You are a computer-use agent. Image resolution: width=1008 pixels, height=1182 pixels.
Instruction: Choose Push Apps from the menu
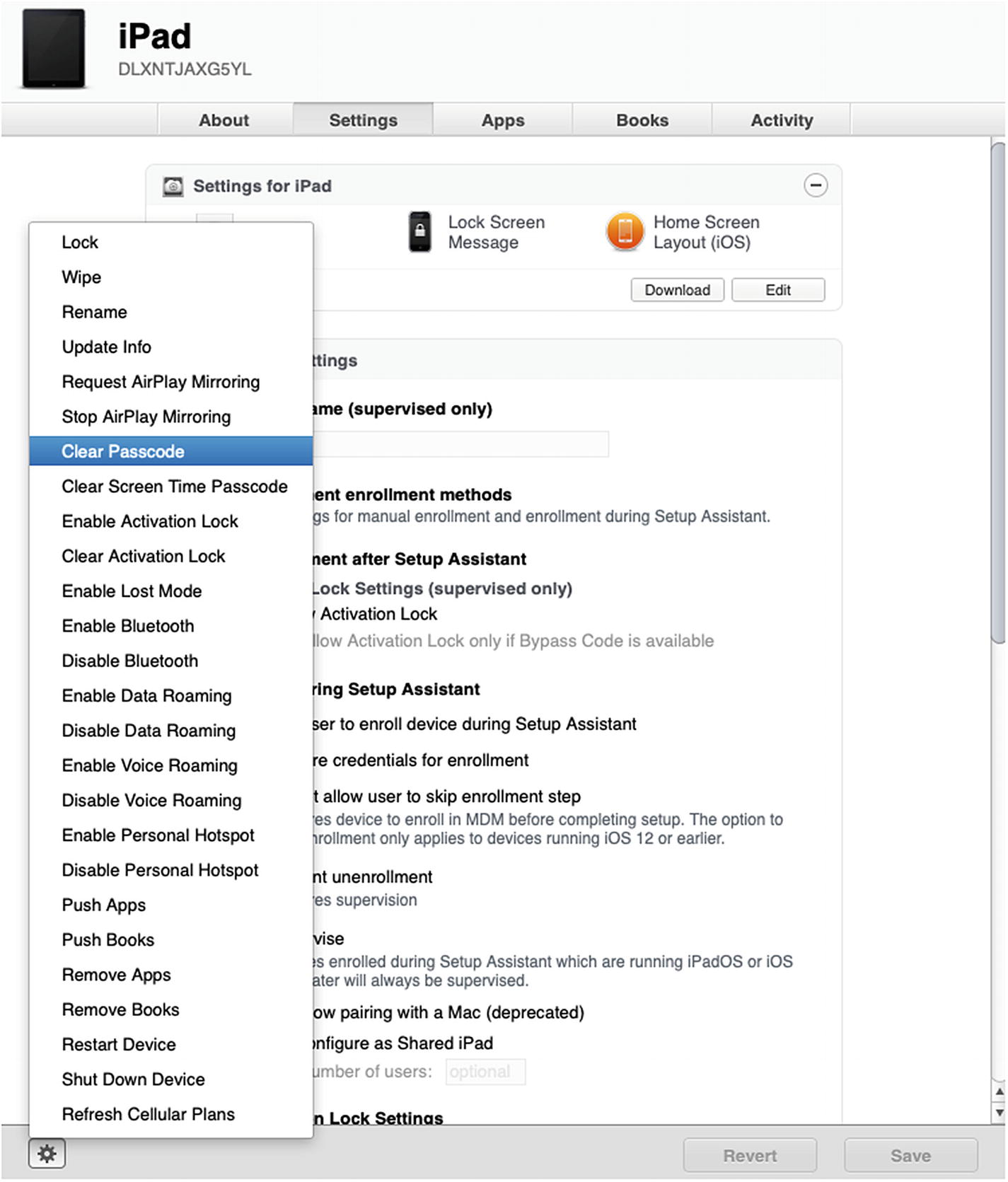(171, 905)
